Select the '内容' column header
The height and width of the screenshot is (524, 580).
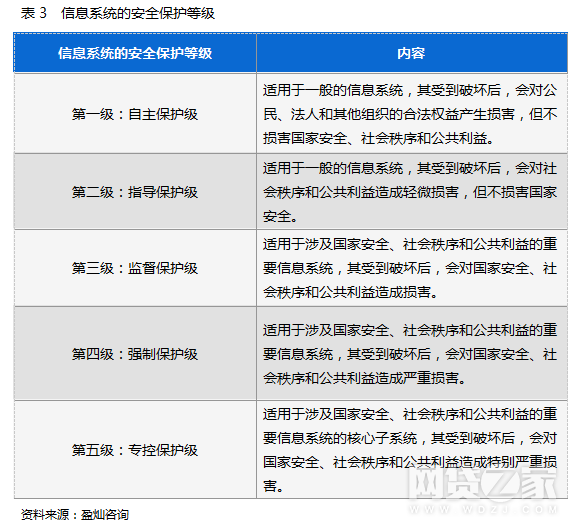point(412,53)
